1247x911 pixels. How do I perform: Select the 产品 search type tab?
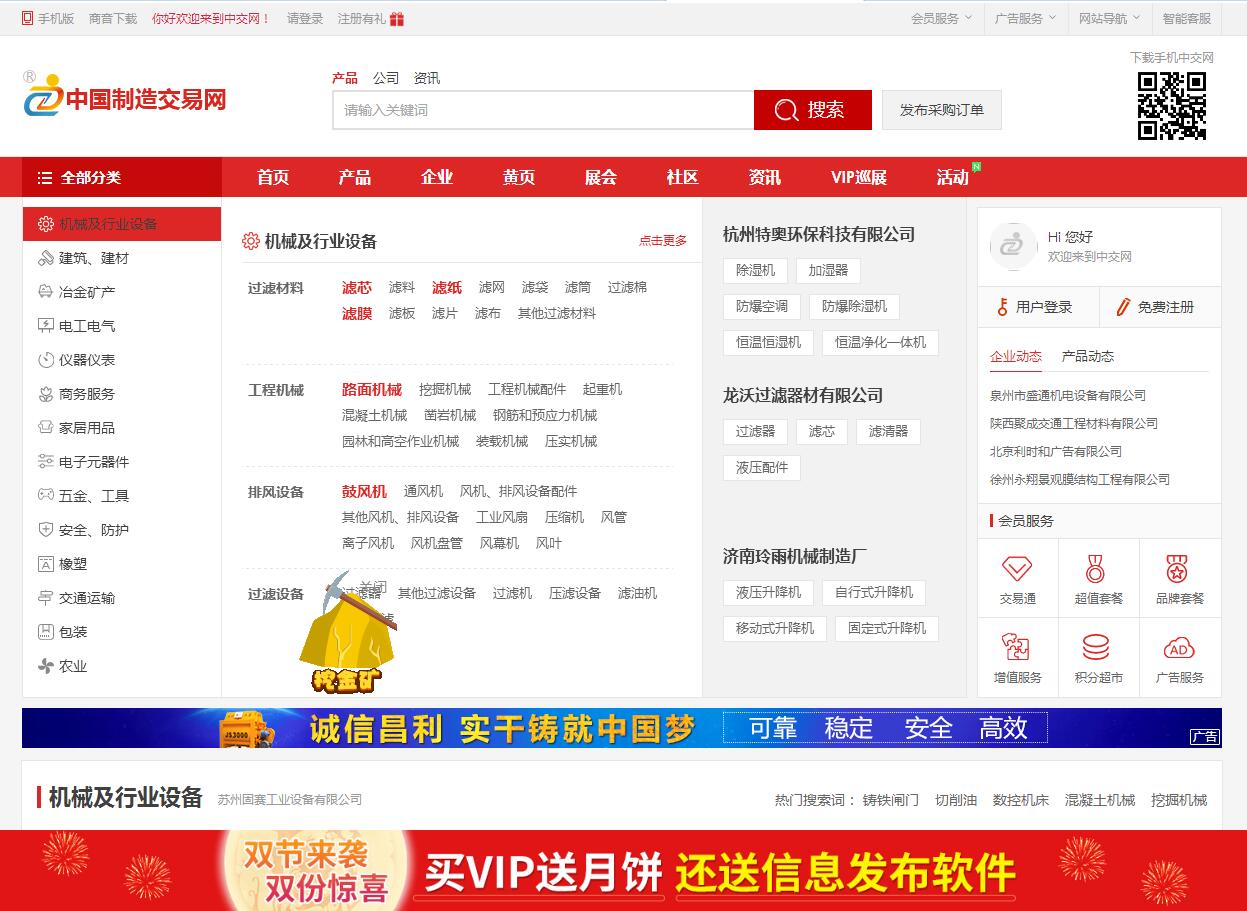(345, 78)
